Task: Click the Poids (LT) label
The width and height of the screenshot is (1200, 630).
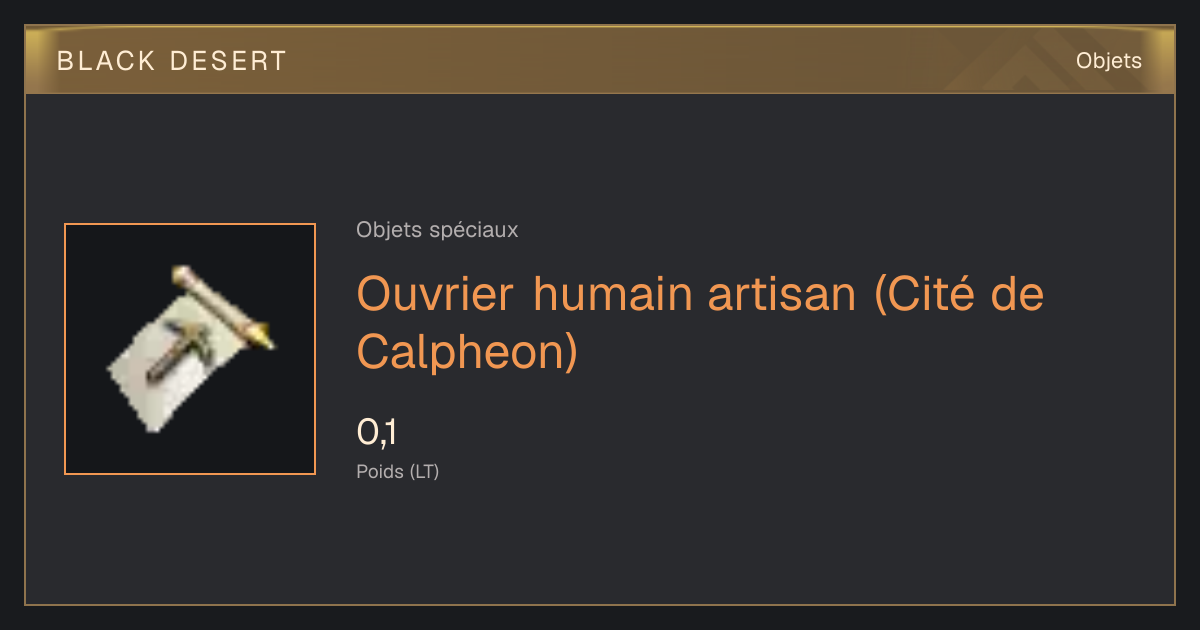Action: pyautogui.click(x=397, y=471)
